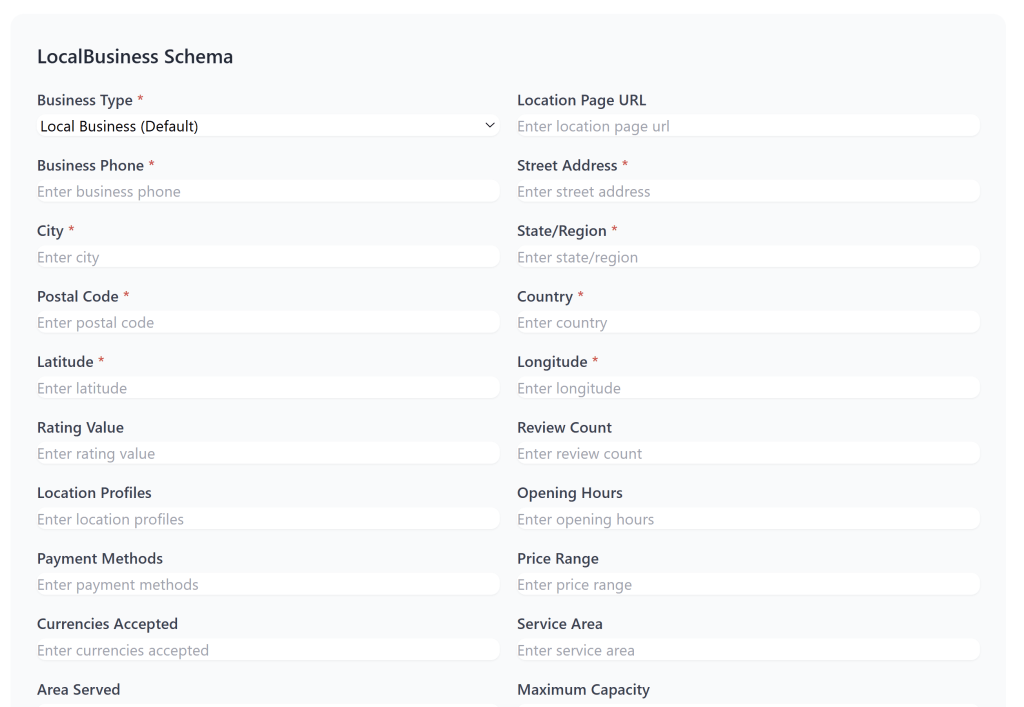The width and height of the screenshot is (1024, 707).
Task: Select the Latitude input box
Action: [267, 388]
